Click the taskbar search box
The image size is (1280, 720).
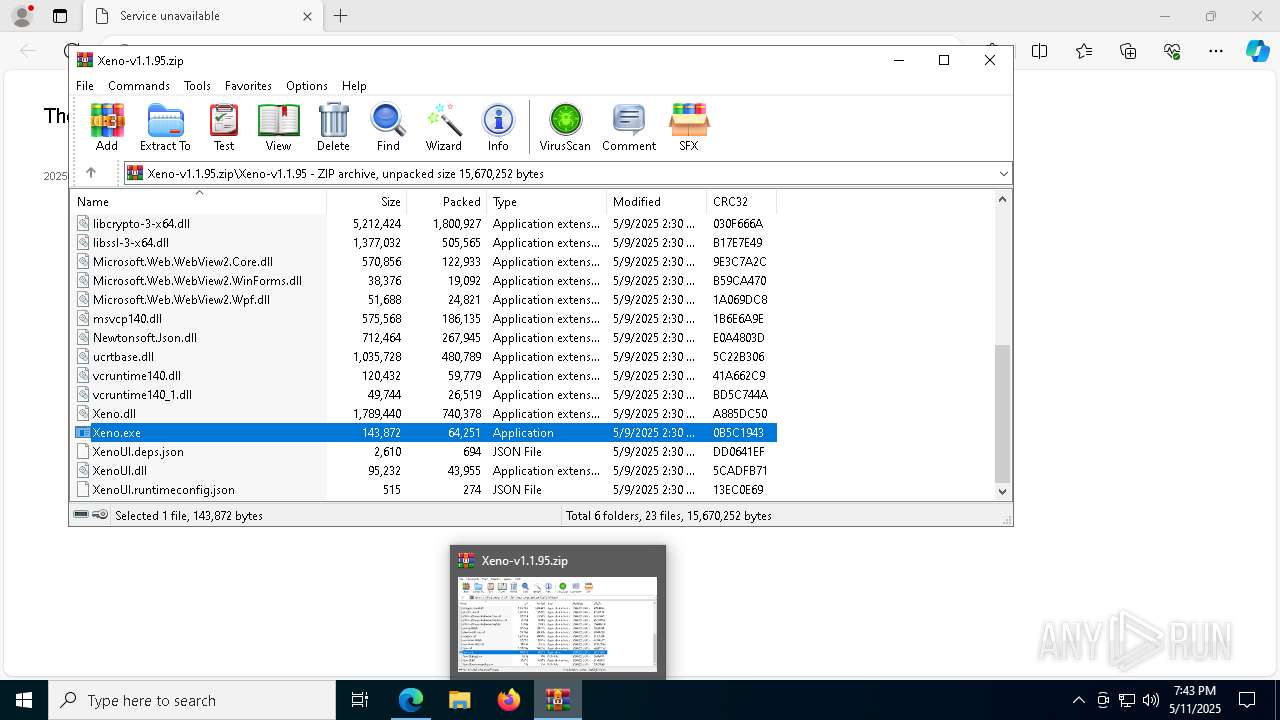(192, 700)
